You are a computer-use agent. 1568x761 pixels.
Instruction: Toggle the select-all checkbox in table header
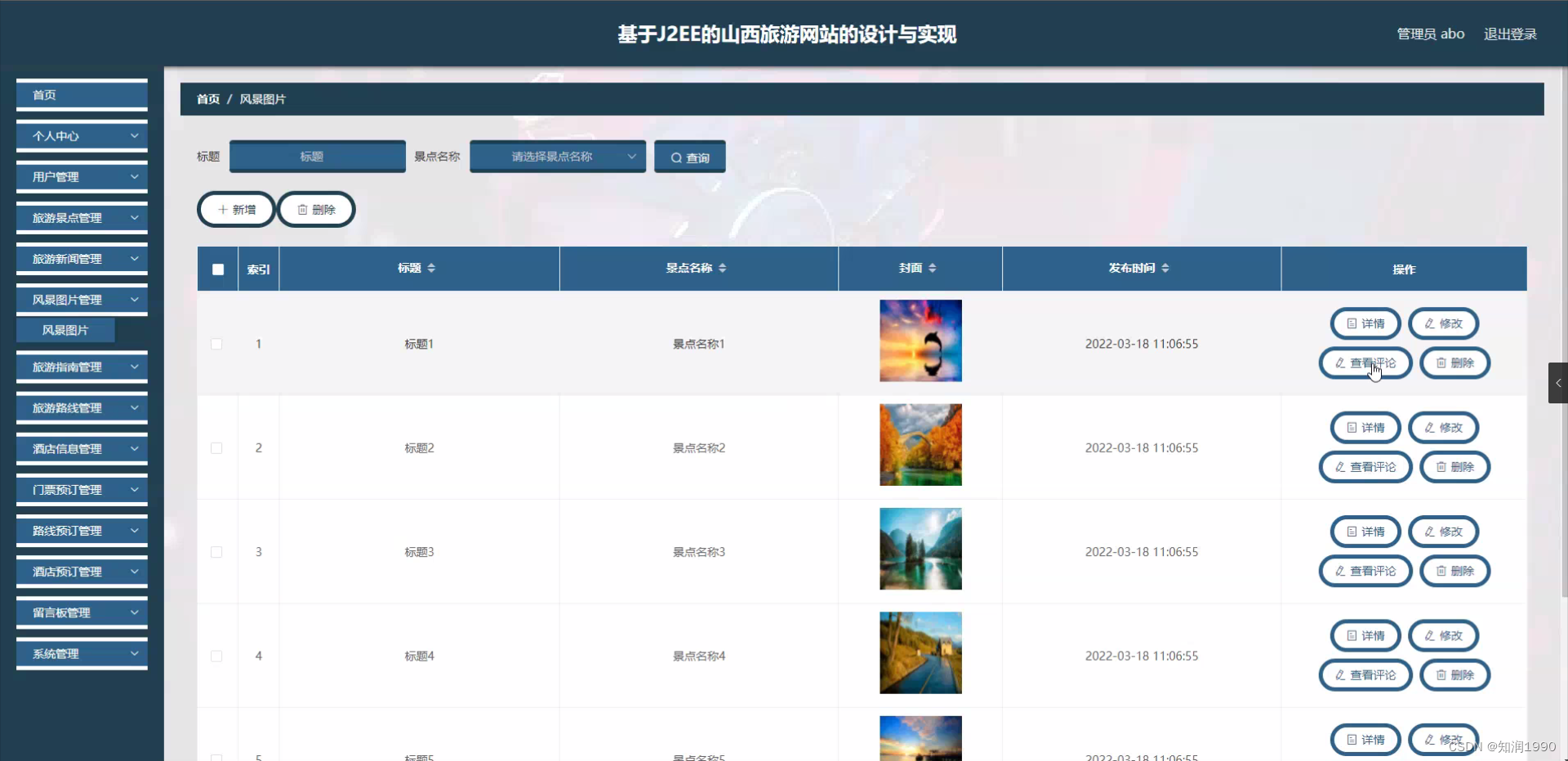pos(217,269)
